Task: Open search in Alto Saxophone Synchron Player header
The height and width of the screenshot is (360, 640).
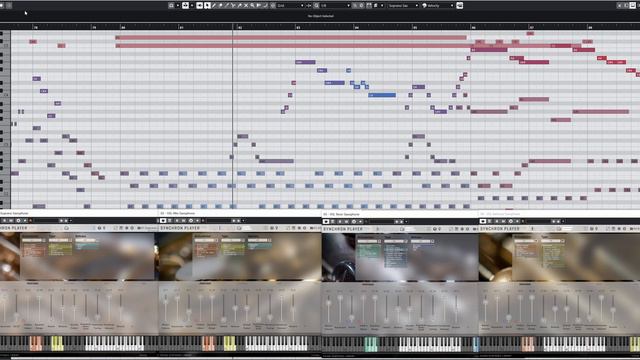Action: (x=239, y=228)
